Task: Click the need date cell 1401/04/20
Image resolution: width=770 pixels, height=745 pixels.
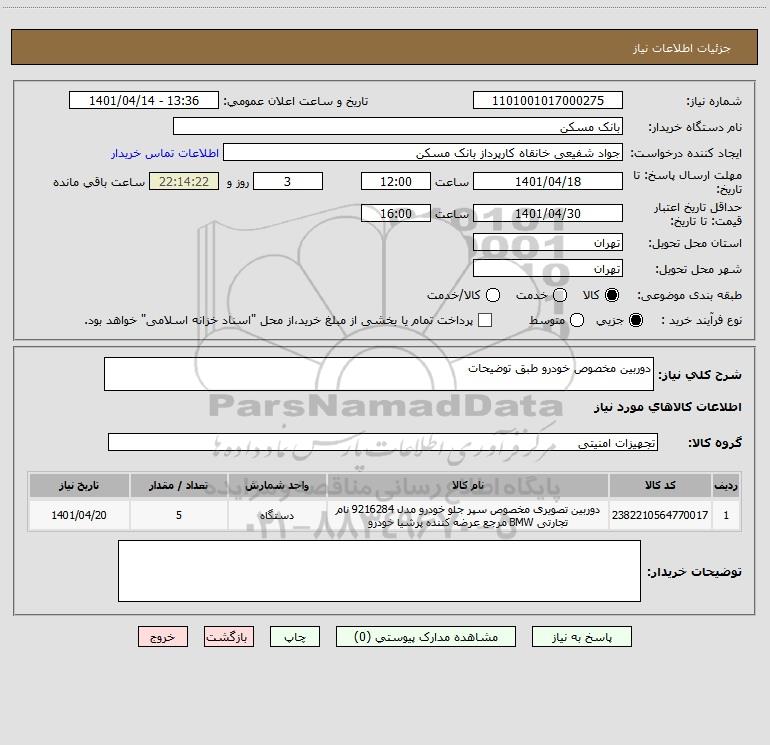Action: pos(79,515)
